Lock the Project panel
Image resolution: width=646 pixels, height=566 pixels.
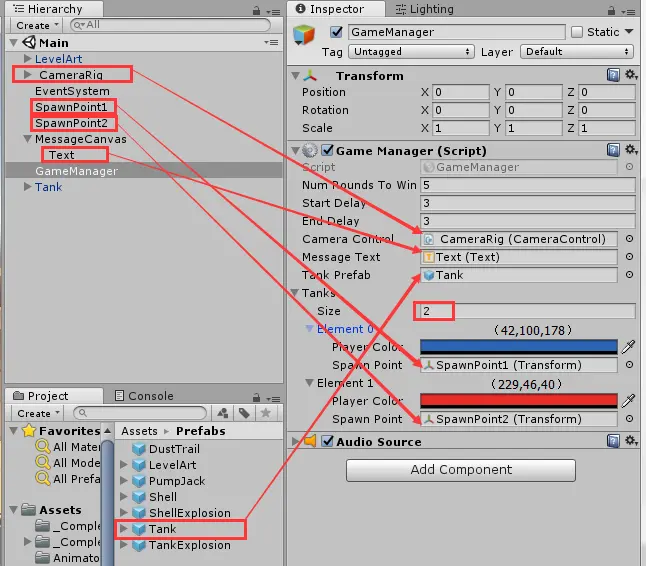[256, 398]
